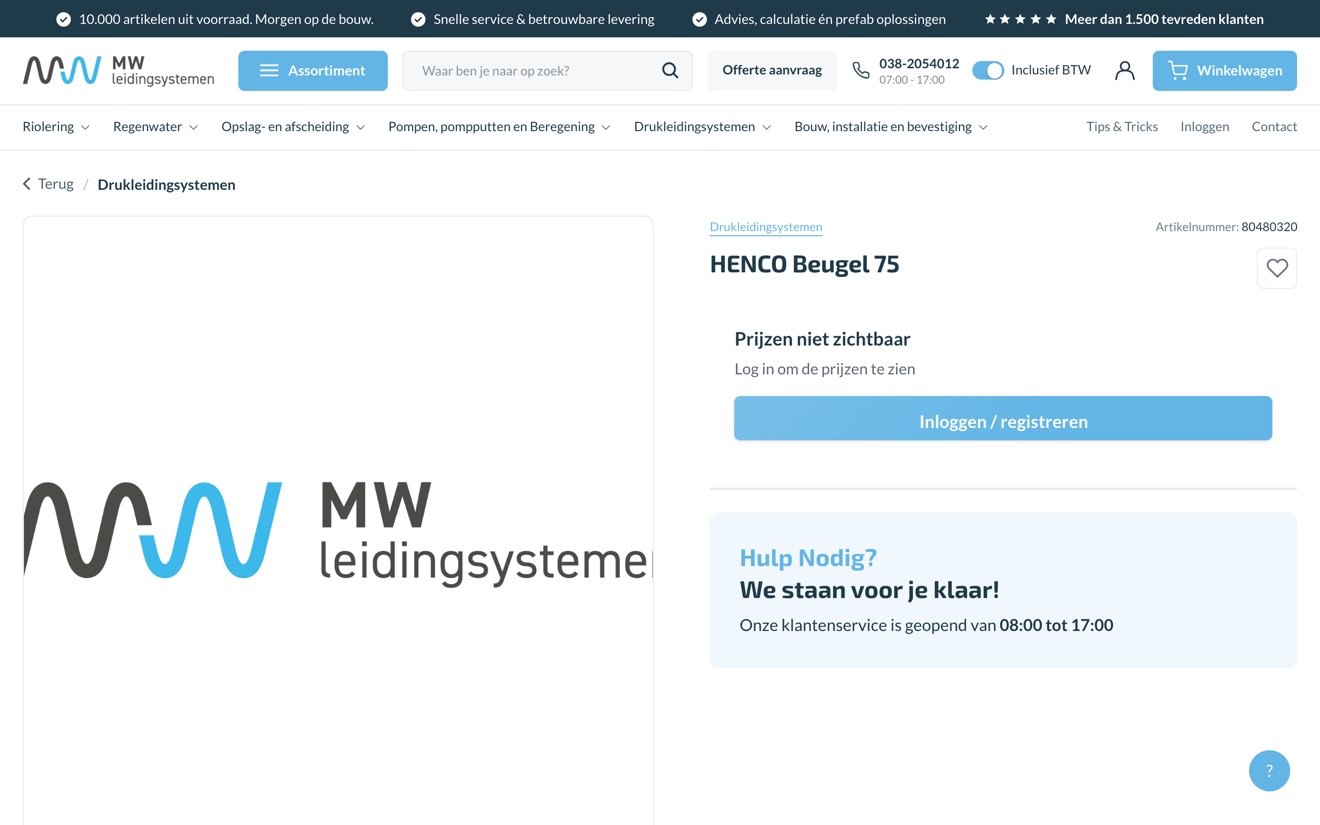1320x825 pixels.
Task: Click Drukleidingsystemen in the breadcrumb
Action: (x=166, y=185)
